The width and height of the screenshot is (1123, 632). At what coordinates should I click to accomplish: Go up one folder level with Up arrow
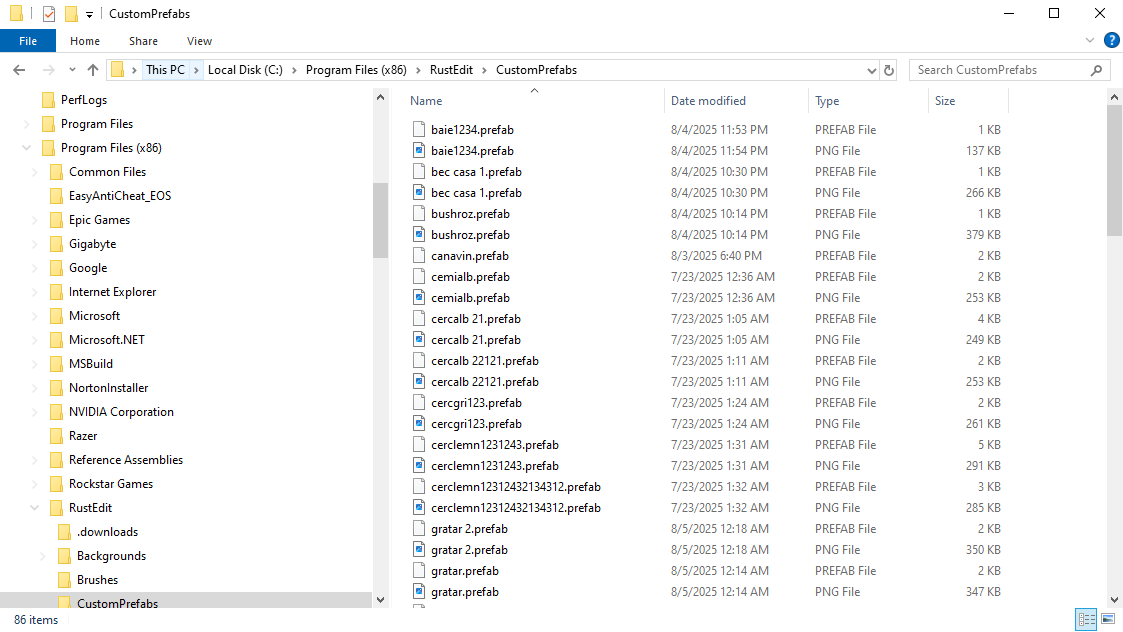click(x=93, y=70)
